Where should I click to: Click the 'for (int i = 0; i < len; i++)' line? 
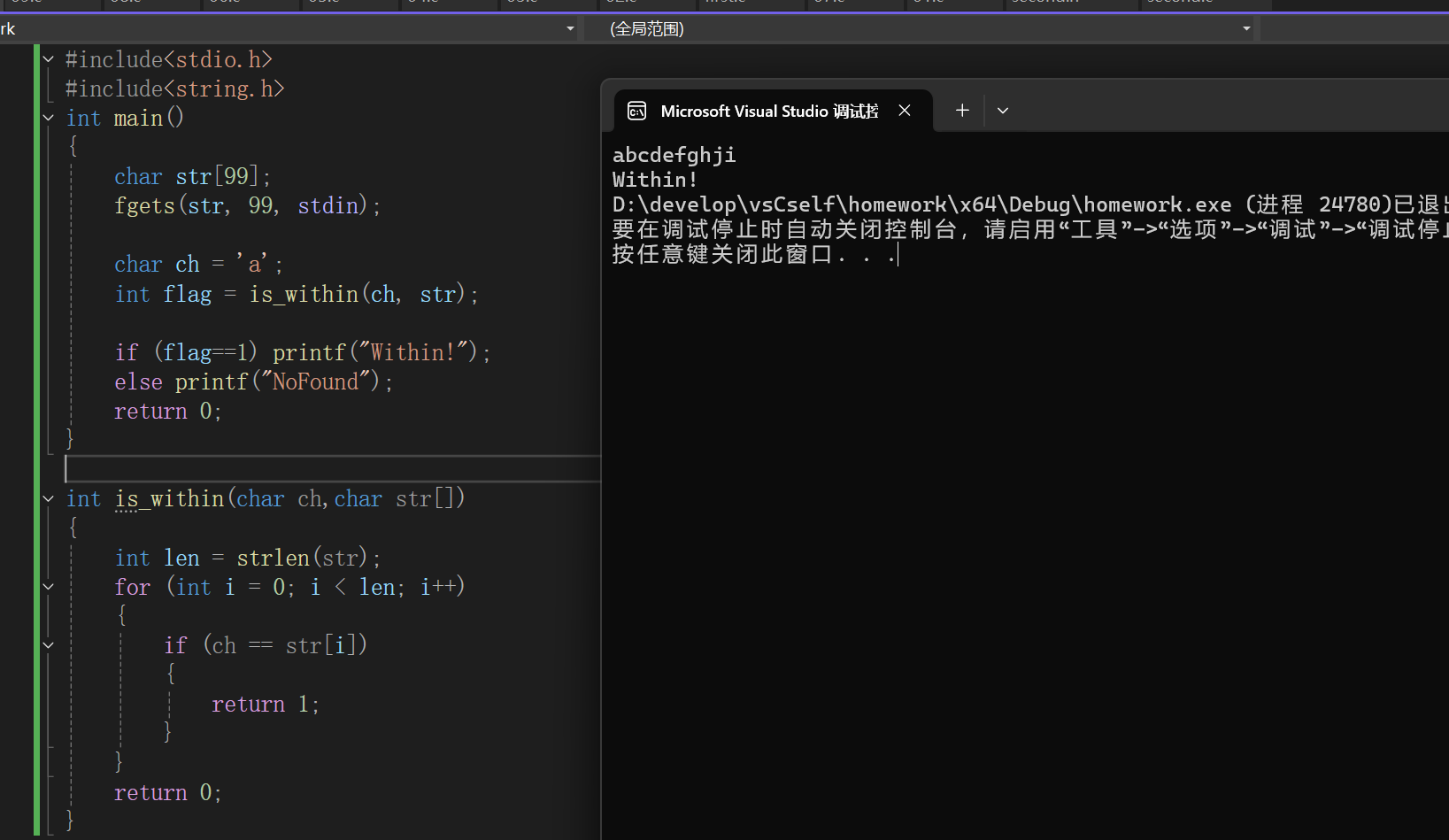click(289, 587)
